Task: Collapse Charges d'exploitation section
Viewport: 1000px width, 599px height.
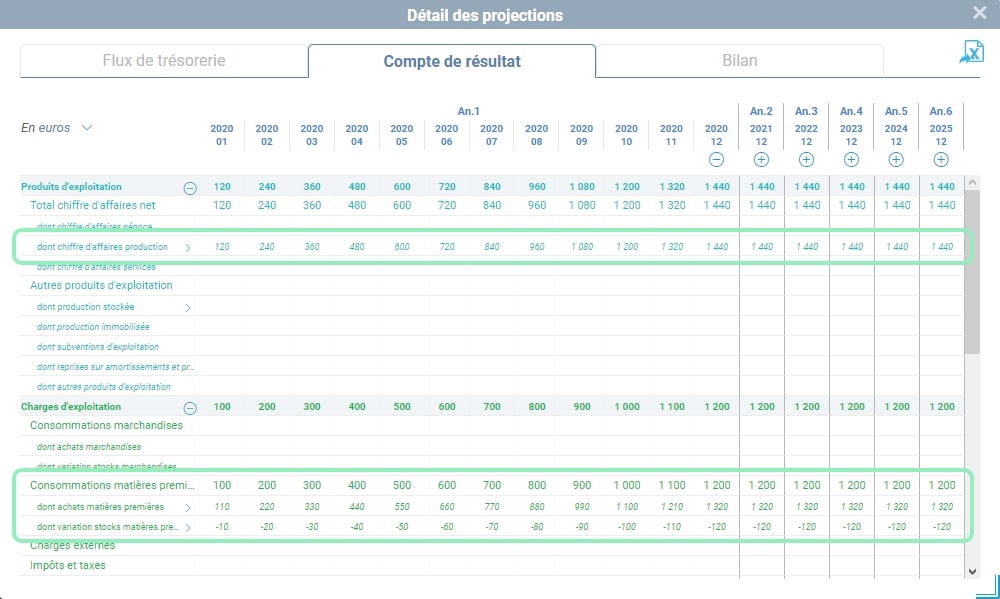Action: point(190,408)
